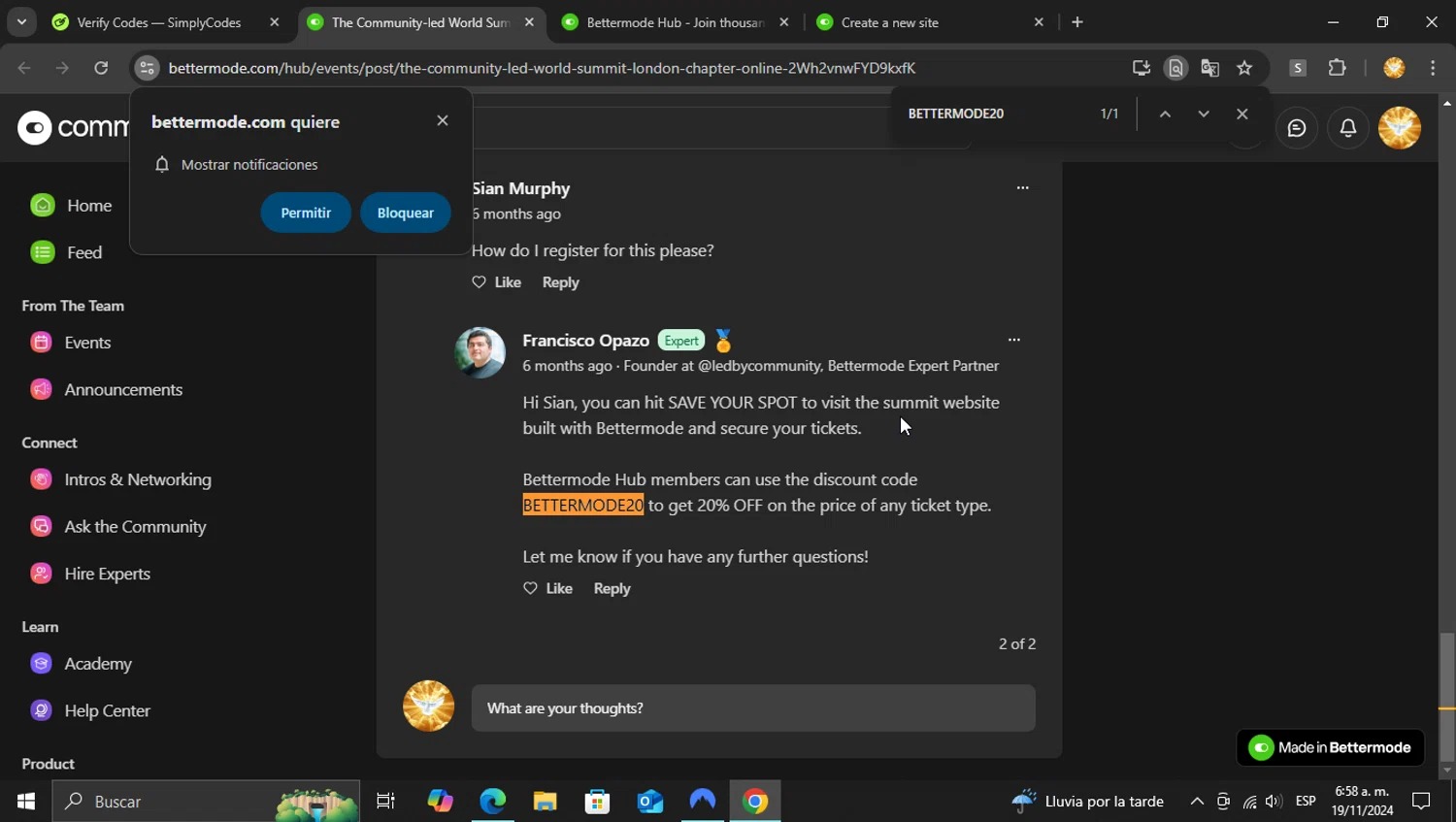Block notifications with Bloquear
The width and height of the screenshot is (1456, 822).
point(406,213)
